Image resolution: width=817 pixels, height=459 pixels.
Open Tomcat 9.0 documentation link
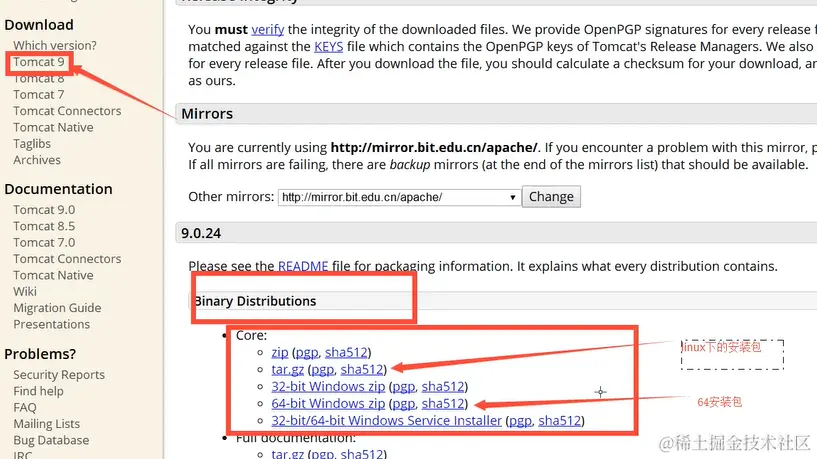point(44,210)
